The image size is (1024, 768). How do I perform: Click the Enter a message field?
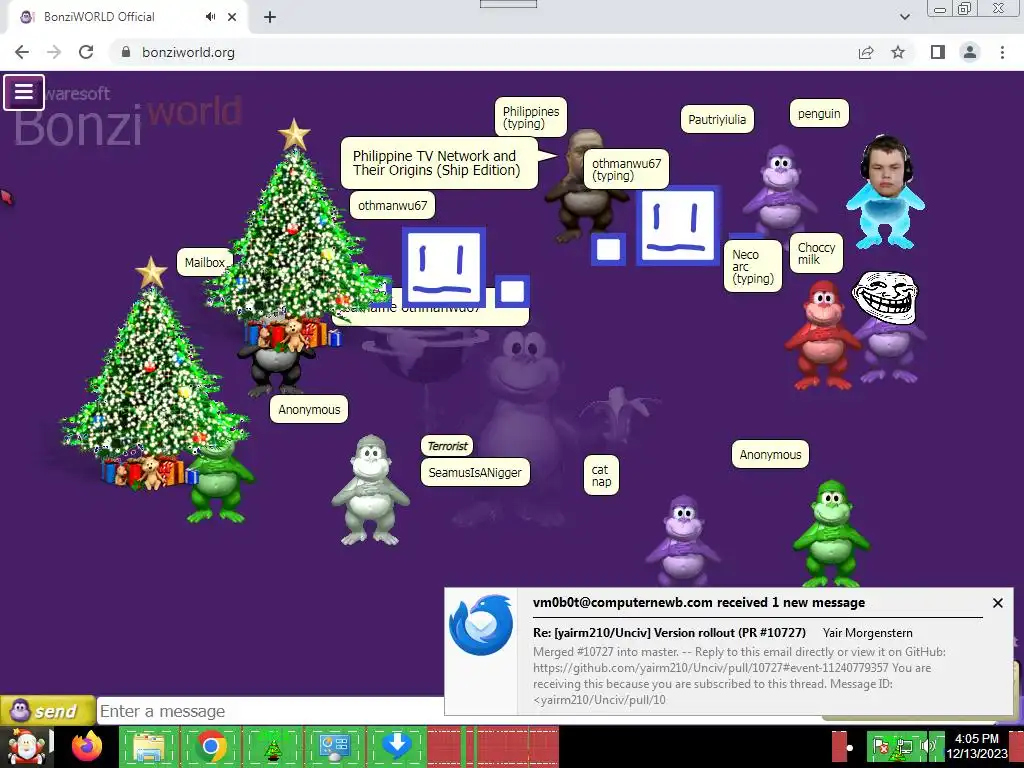tap(270, 711)
